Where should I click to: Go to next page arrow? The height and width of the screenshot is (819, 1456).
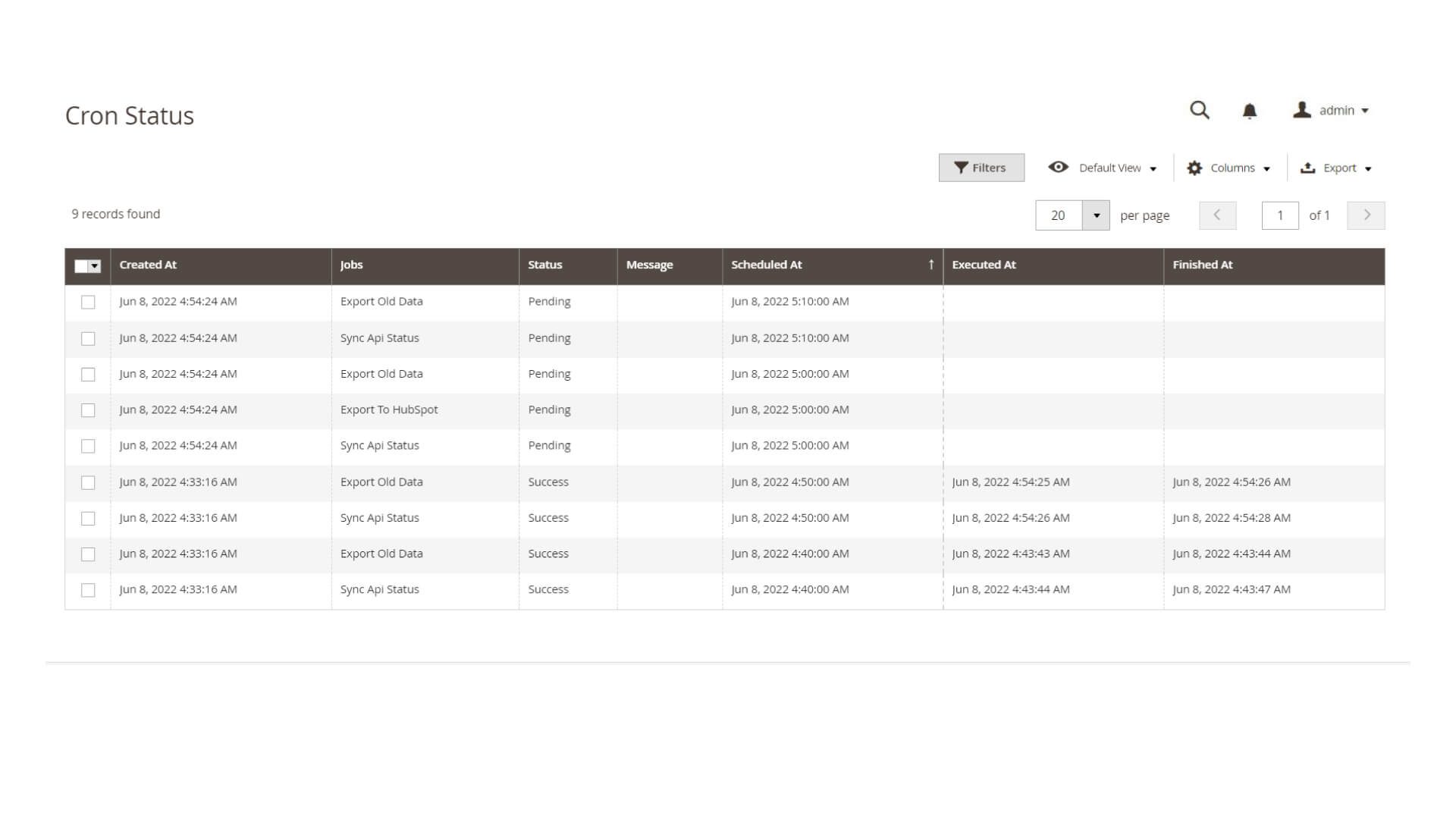pyautogui.click(x=1366, y=215)
